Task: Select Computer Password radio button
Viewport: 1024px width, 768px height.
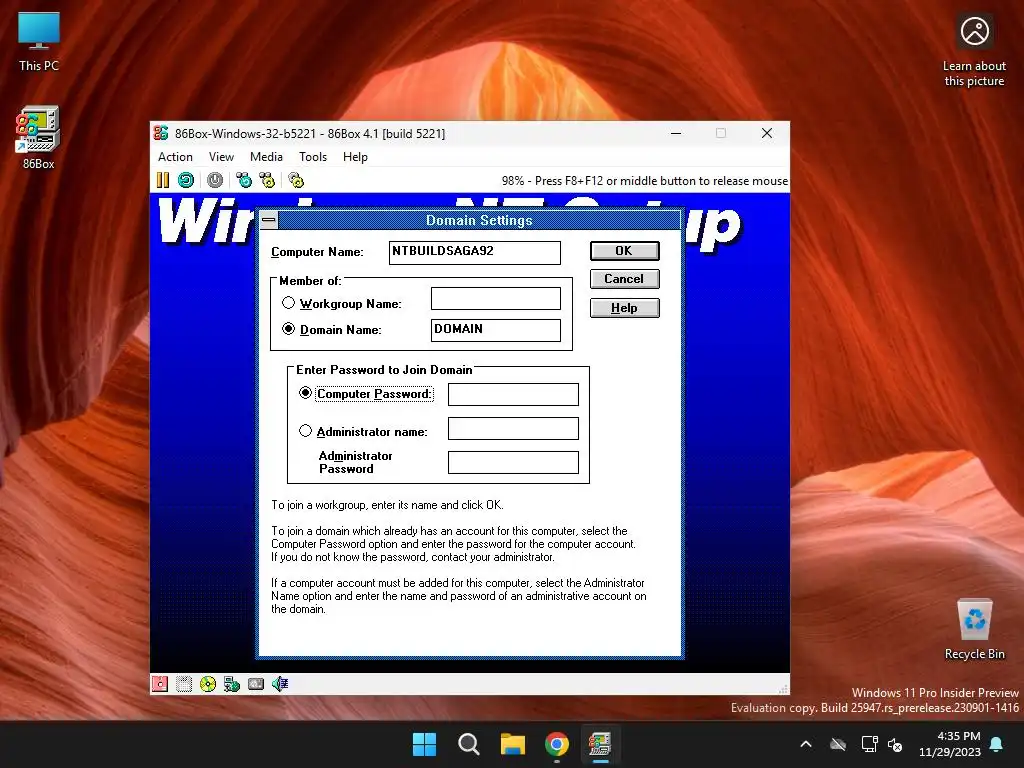Action: pyautogui.click(x=305, y=393)
